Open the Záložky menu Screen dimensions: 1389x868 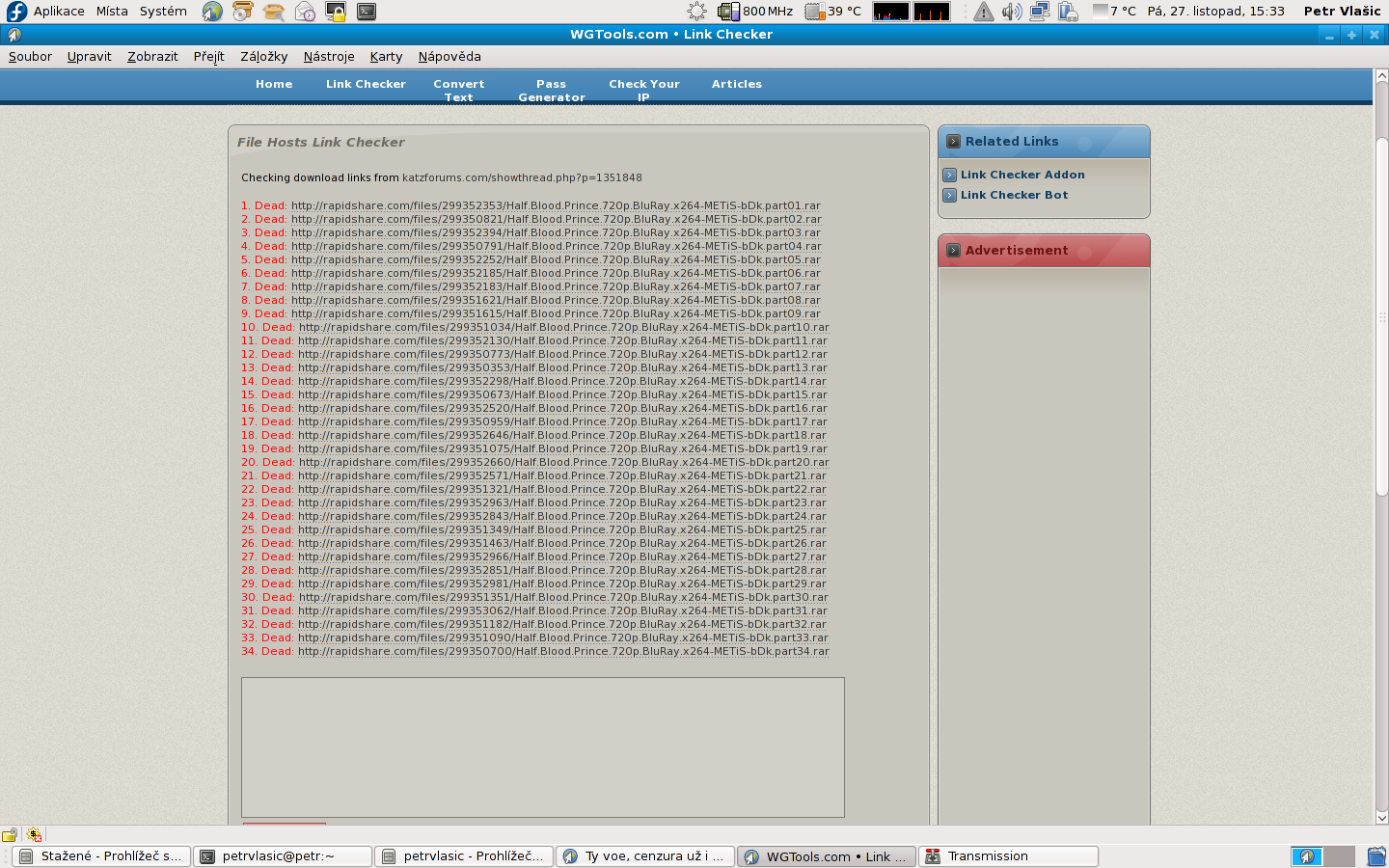pos(264,57)
